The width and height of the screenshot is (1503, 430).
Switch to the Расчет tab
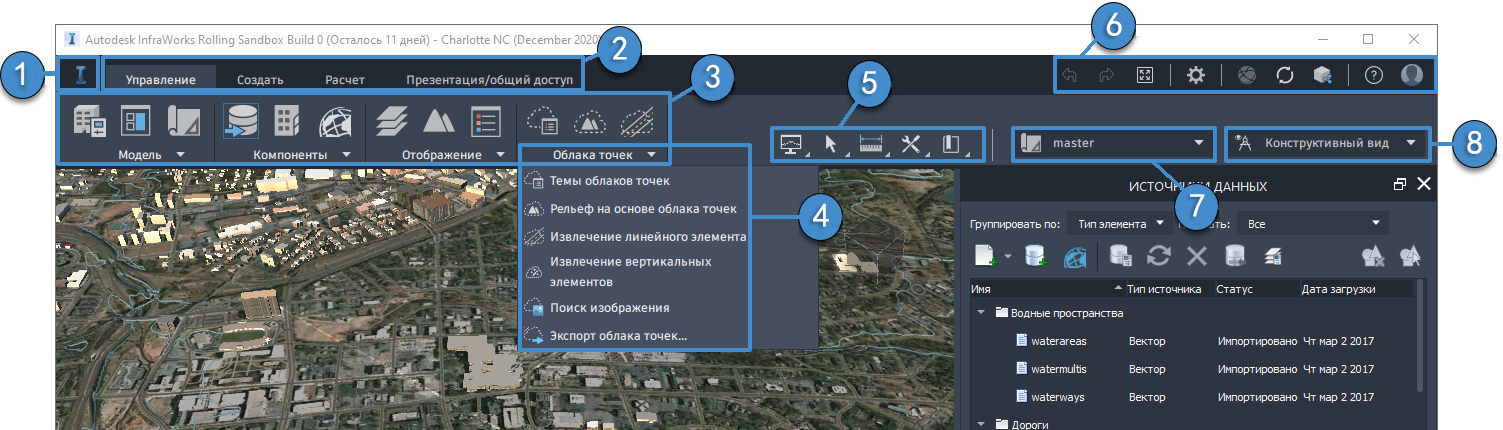click(x=345, y=79)
